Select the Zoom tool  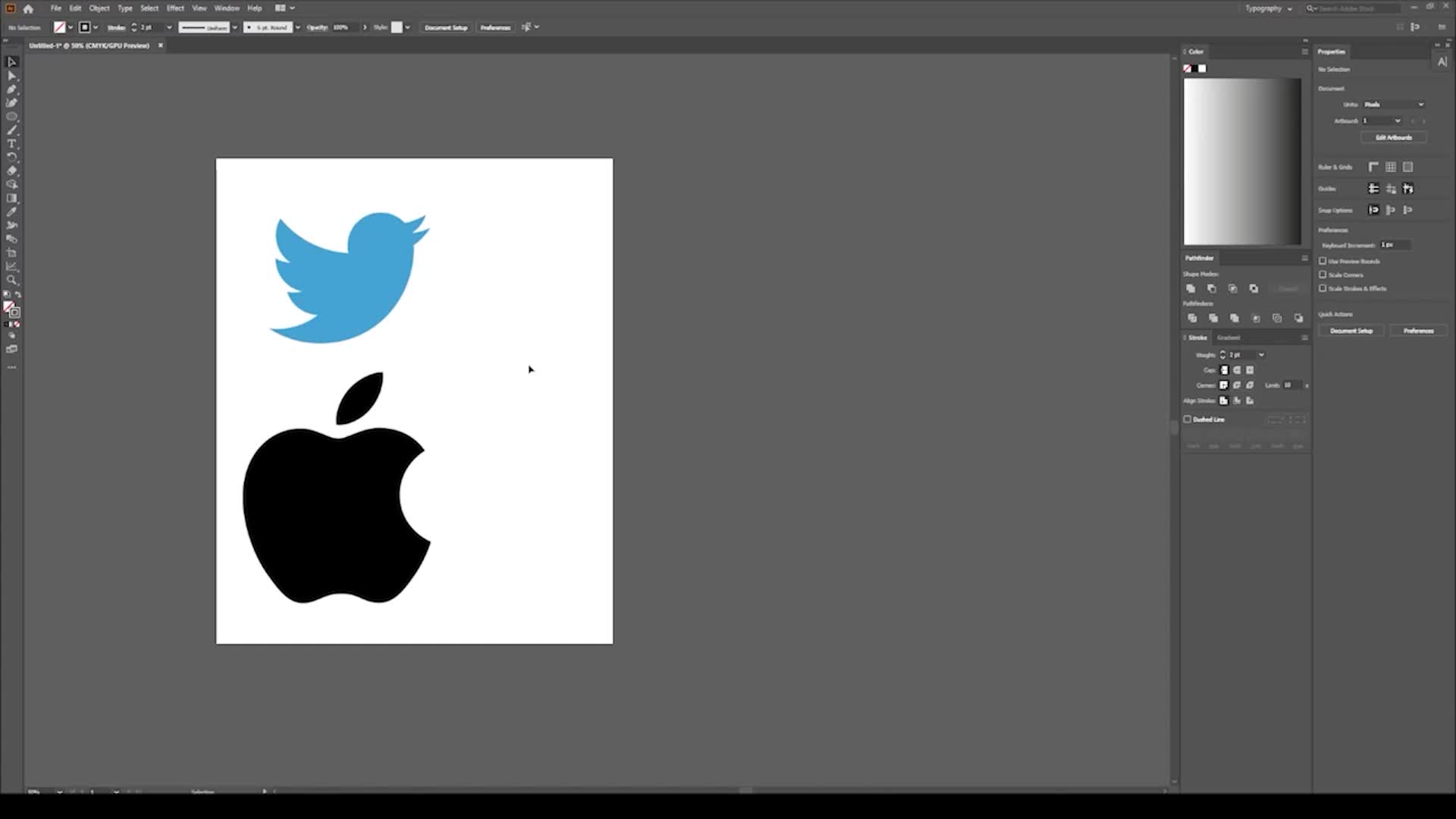coord(11,280)
